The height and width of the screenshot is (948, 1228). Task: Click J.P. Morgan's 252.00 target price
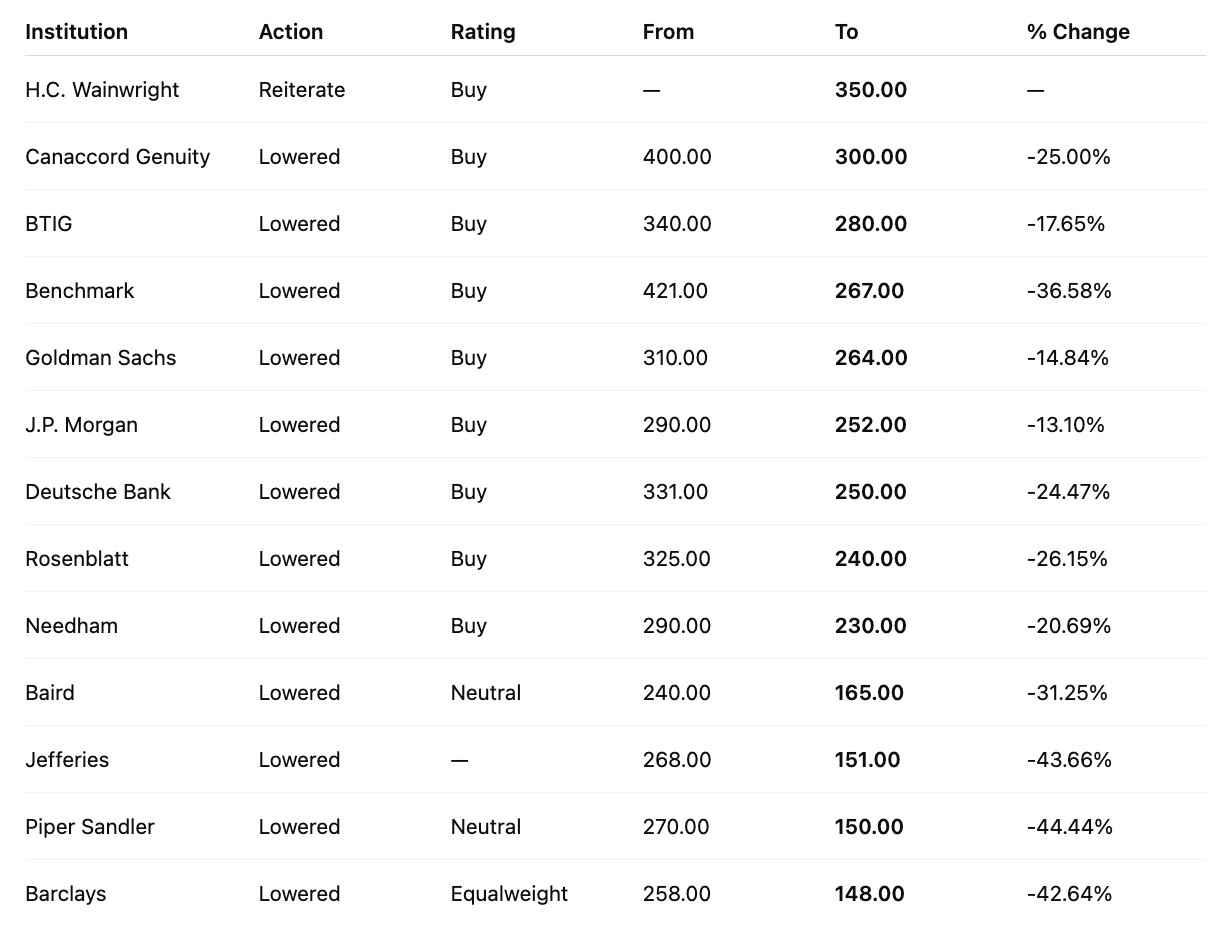pos(870,425)
